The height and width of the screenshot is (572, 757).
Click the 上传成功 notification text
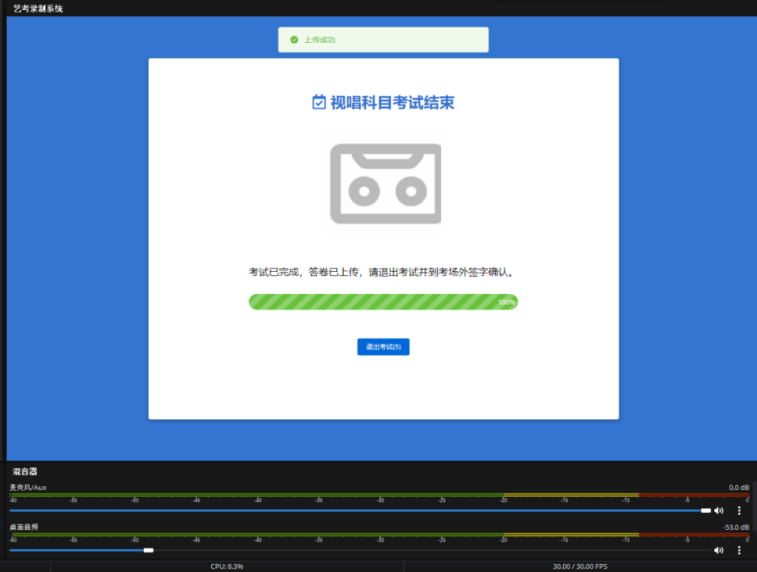click(319, 40)
